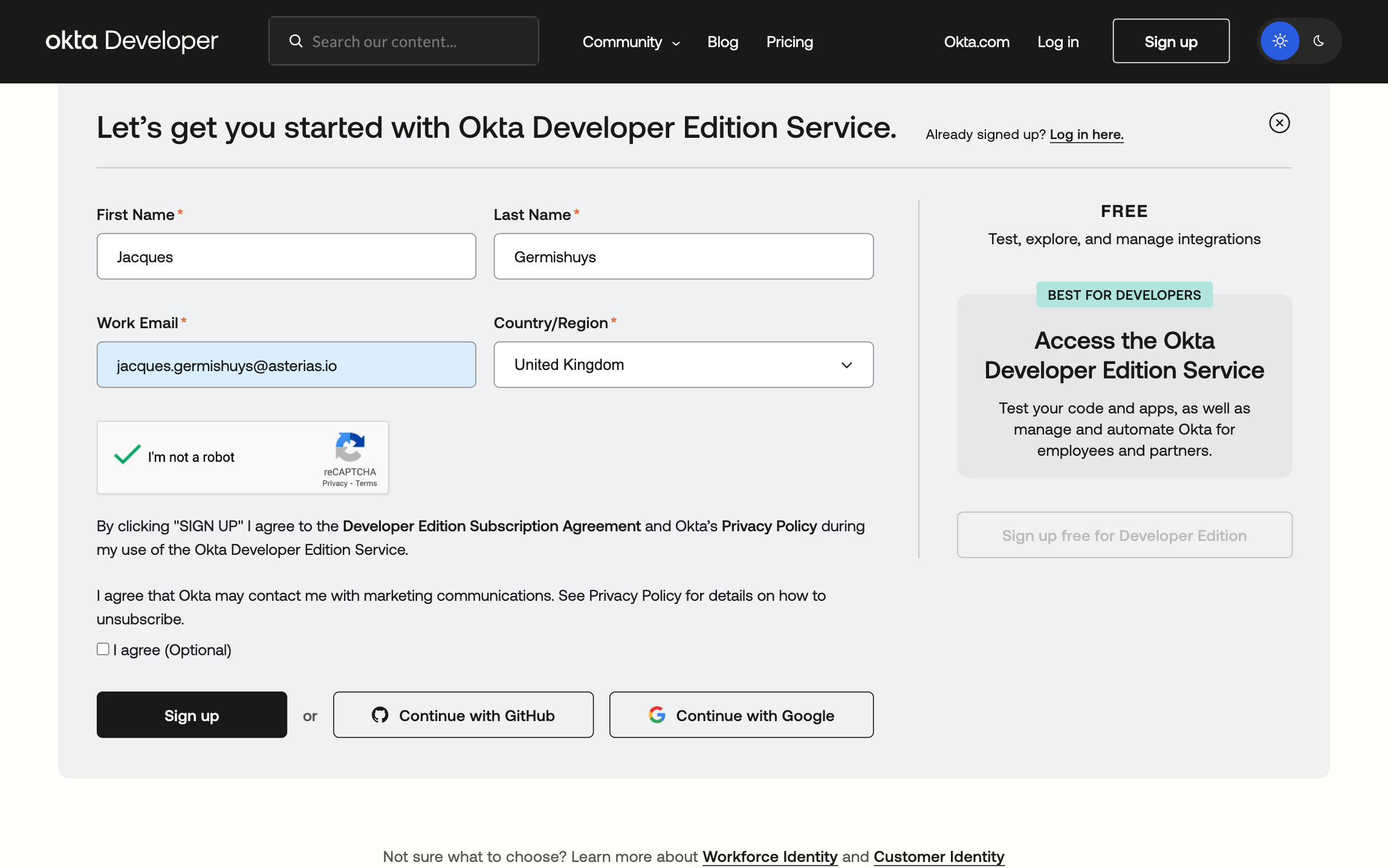This screenshot has height=868, width=1388.
Task: Check the I agree (Optional) checkbox
Action: 103,649
